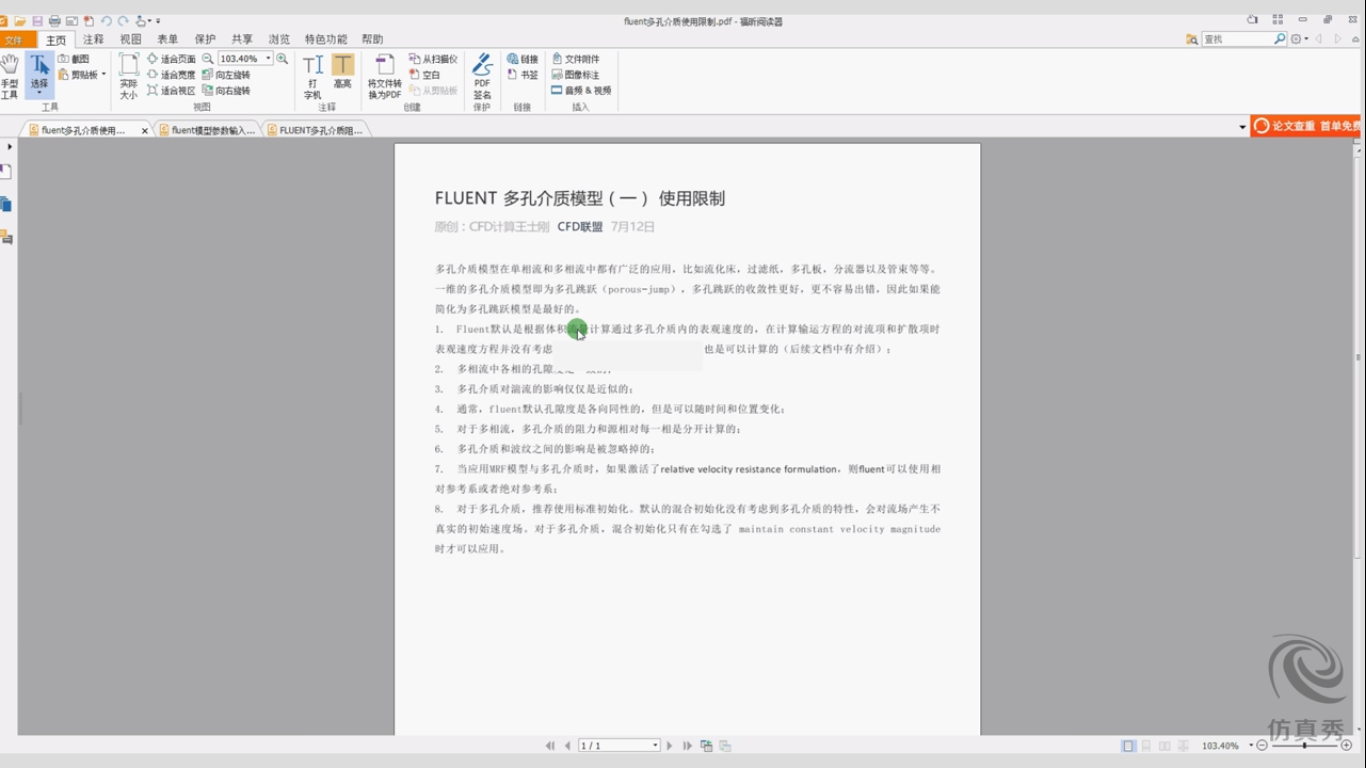Close the fluent多孔介质使用 document tab
The width and height of the screenshot is (1366, 768).
point(145,131)
